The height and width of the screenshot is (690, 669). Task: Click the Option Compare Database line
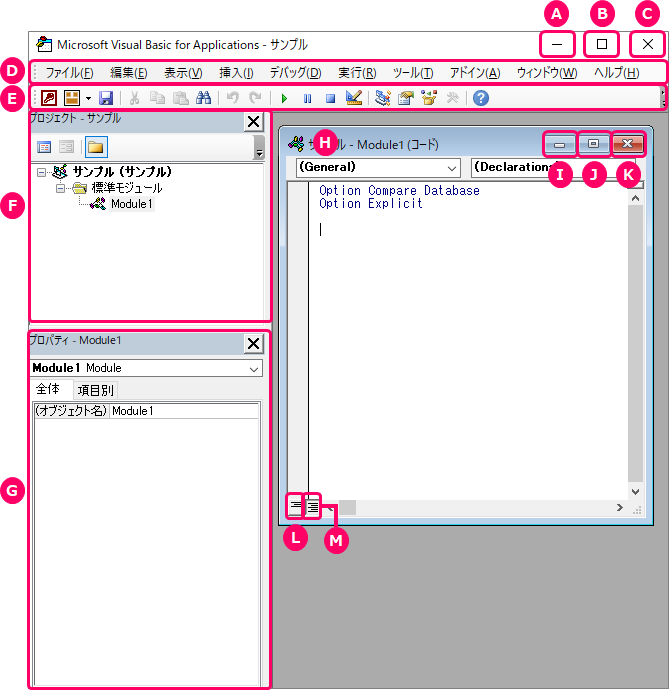[x=399, y=191]
